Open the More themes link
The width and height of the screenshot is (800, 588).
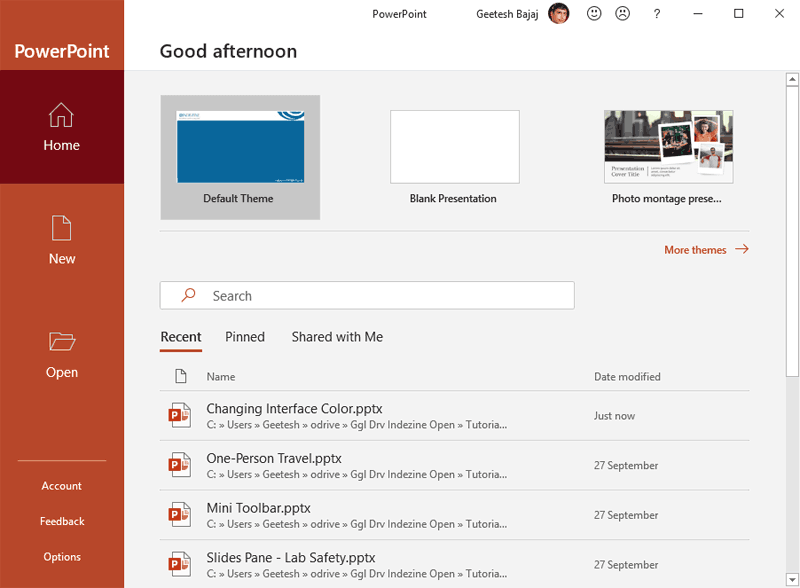(705, 250)
